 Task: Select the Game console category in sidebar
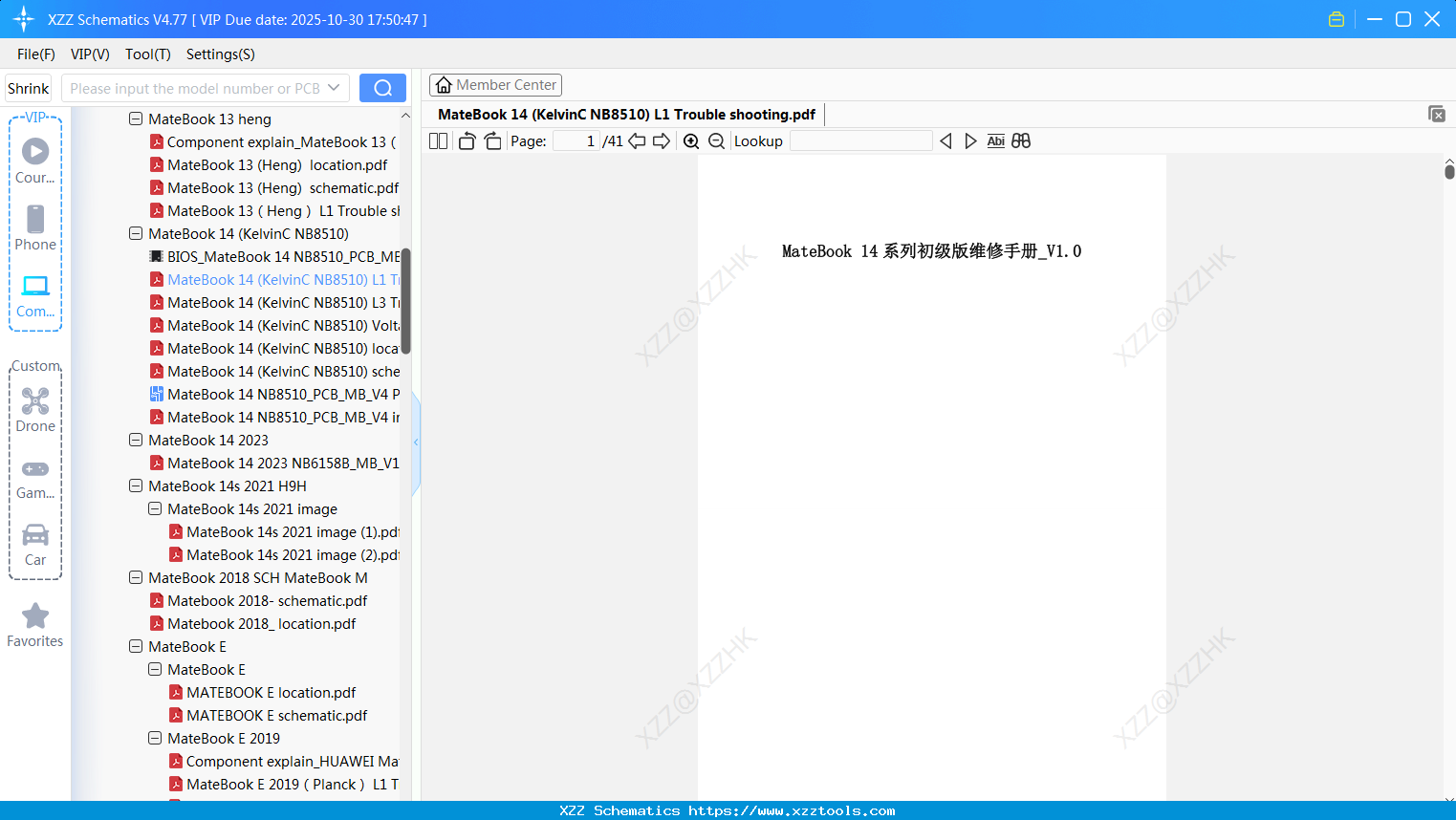click(x=35, y=478)
